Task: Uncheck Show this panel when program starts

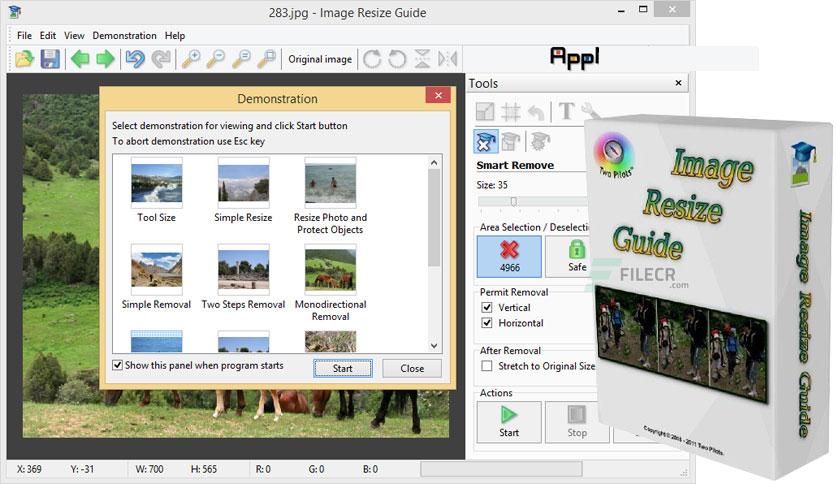Action: pyautogui.click(x=117, y=365)
